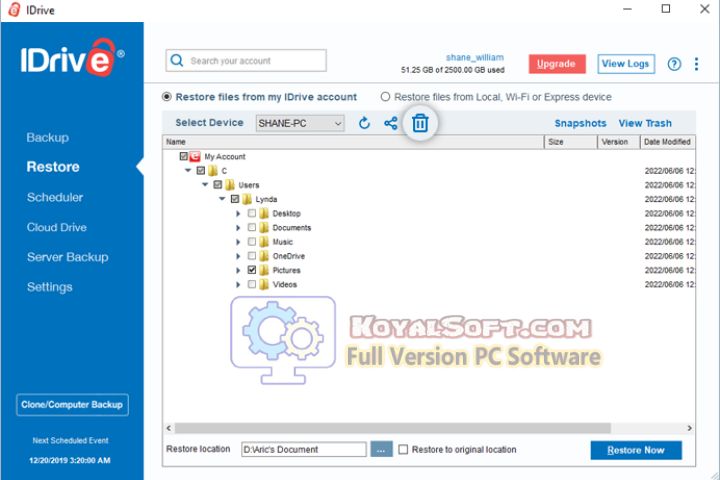The height and width of the screenshot is (480, 720).
Task: Toggle the Users folder checkbox
Action: coord(218,185)
